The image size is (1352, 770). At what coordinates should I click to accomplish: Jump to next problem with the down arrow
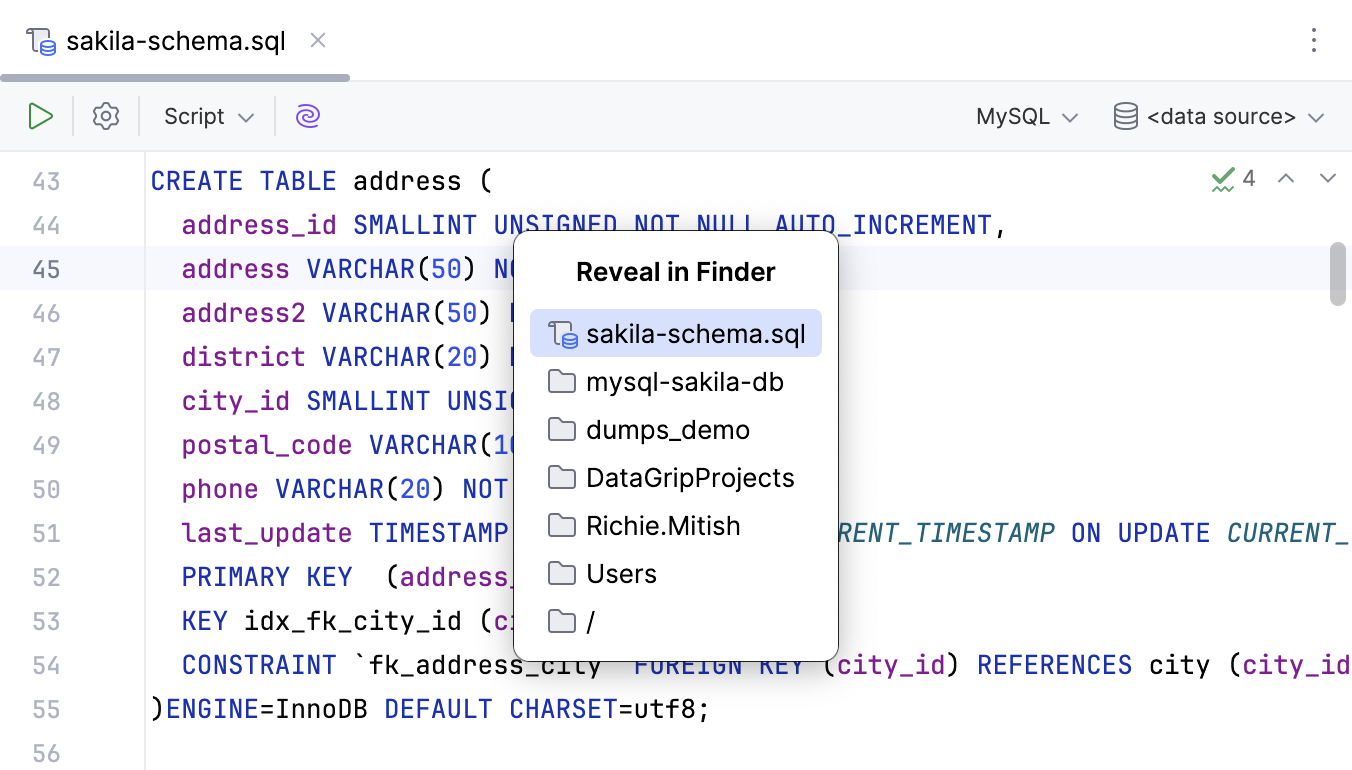click(1326, 178)
